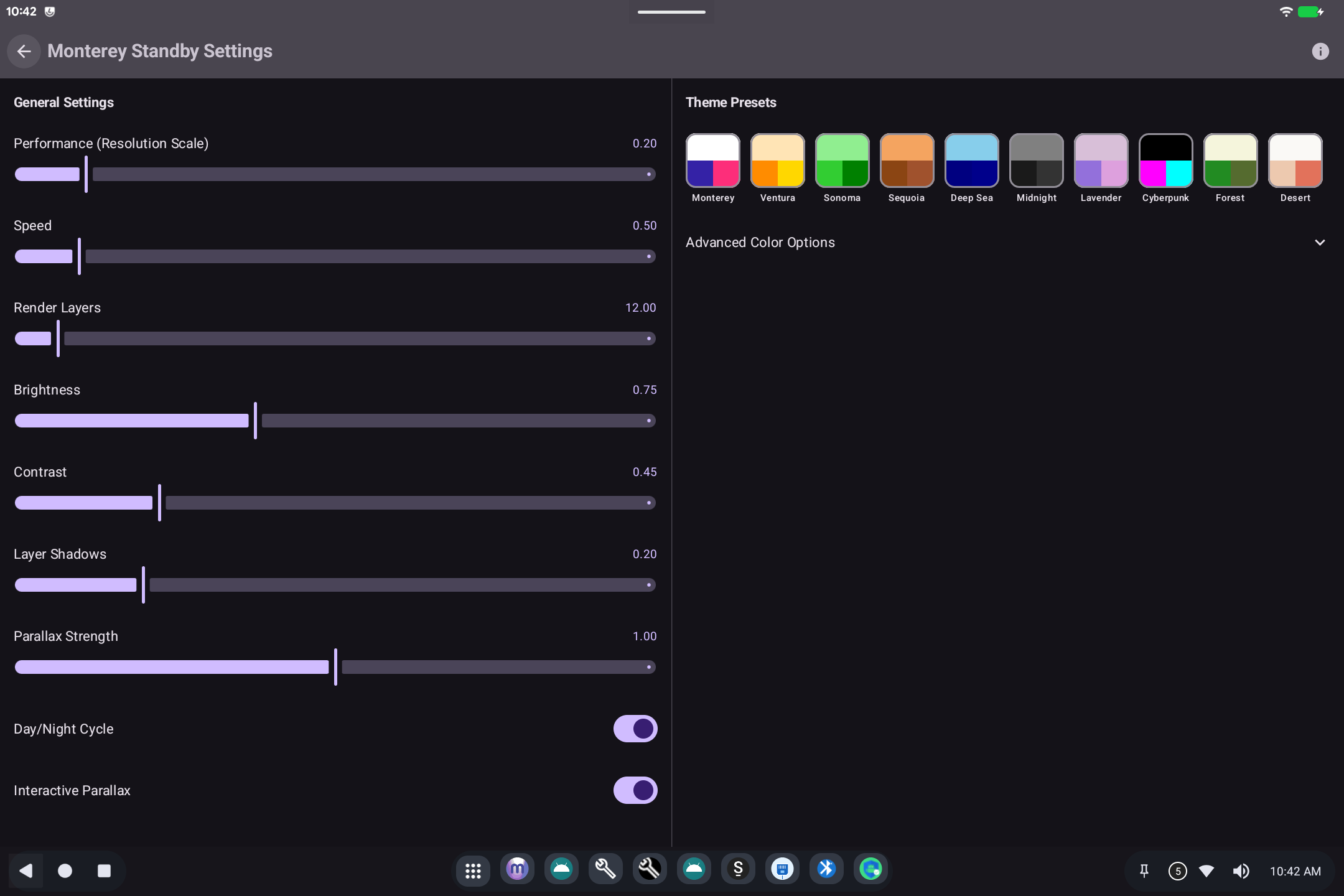Screen dimensions: 1344x896
Task: Click the "Monterey Standby Settings" title
Action: tap(160, 51)
